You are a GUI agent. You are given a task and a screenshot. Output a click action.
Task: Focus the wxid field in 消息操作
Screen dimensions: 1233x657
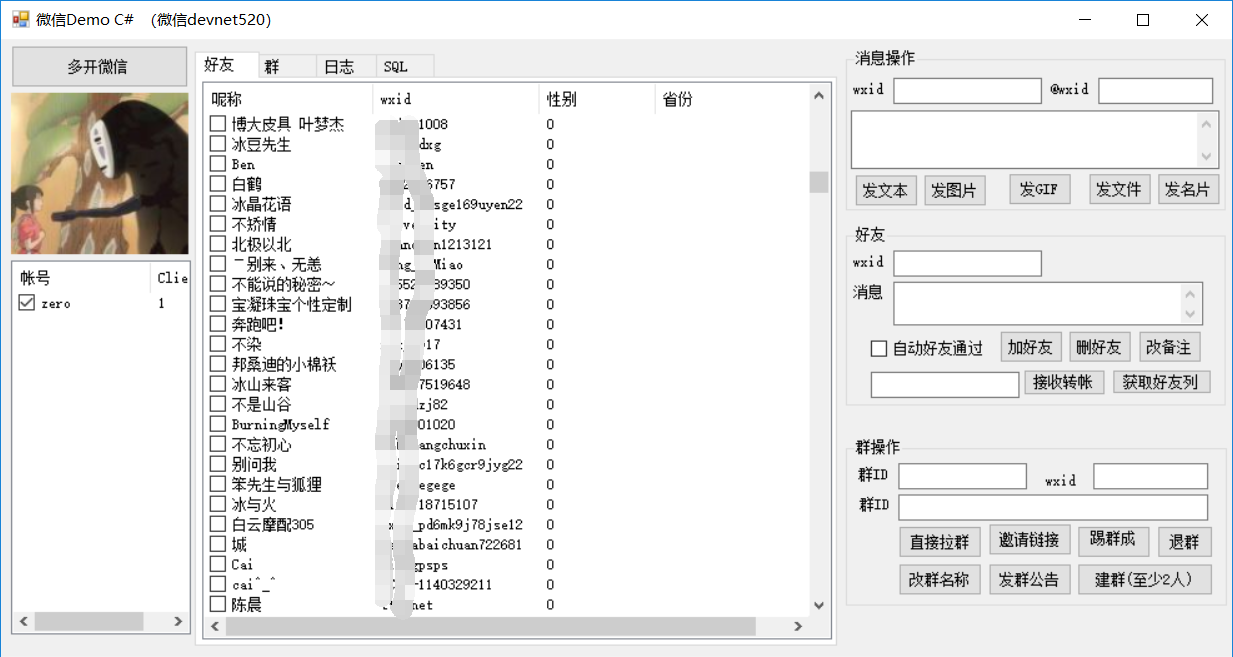[x=967, y=91]
